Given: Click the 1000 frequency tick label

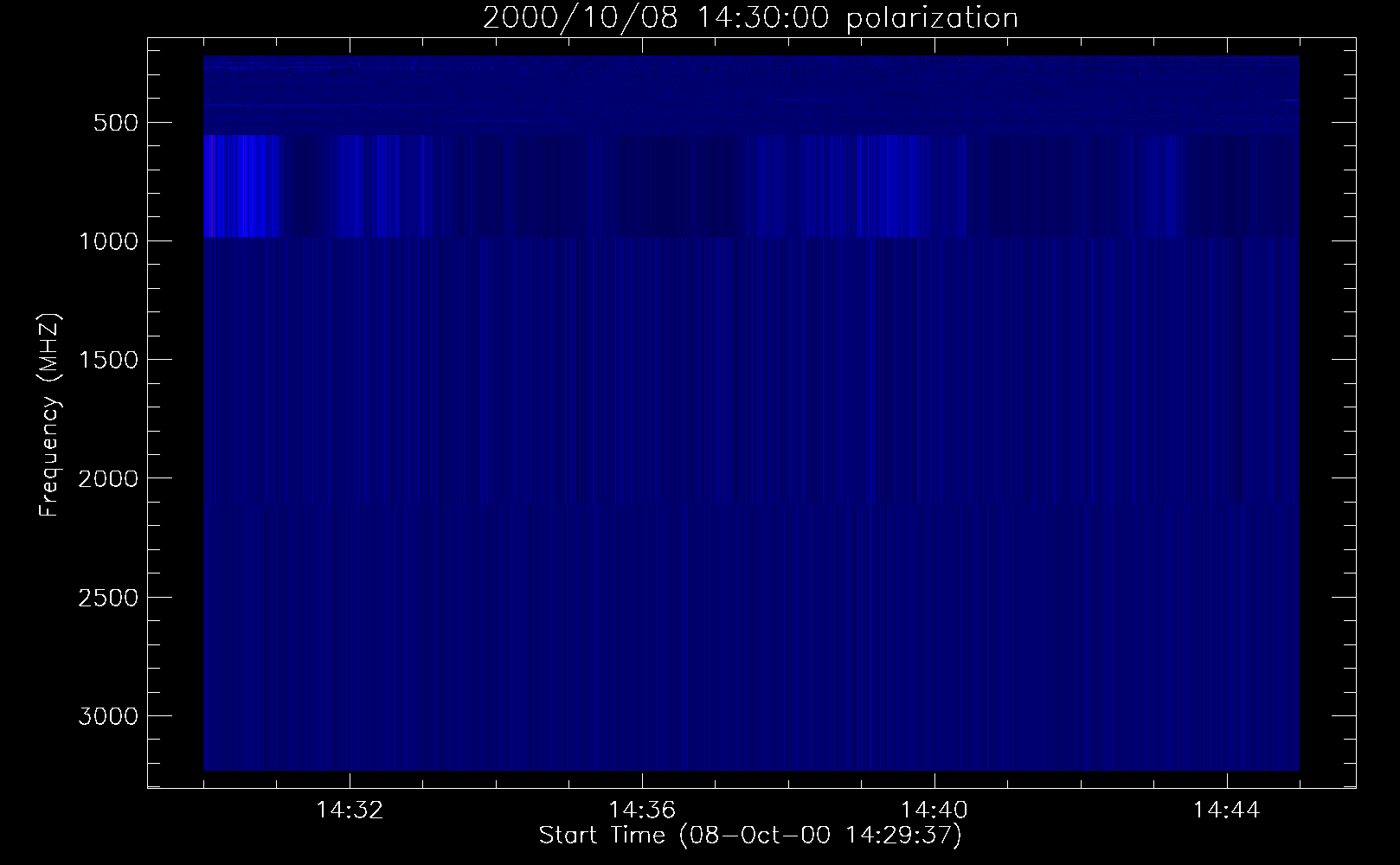Looking at the screenshot, I should point(108,240).
